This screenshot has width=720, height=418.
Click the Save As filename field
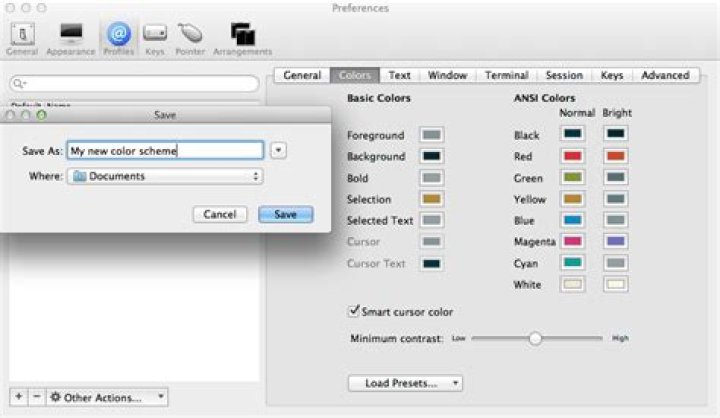point(165,151)
